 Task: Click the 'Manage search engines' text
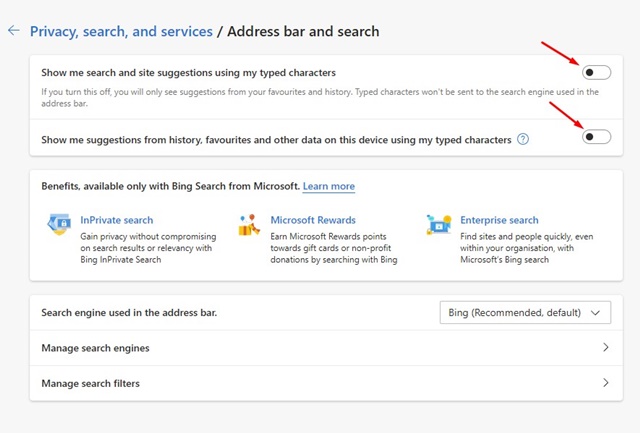(x=96, y=348)
